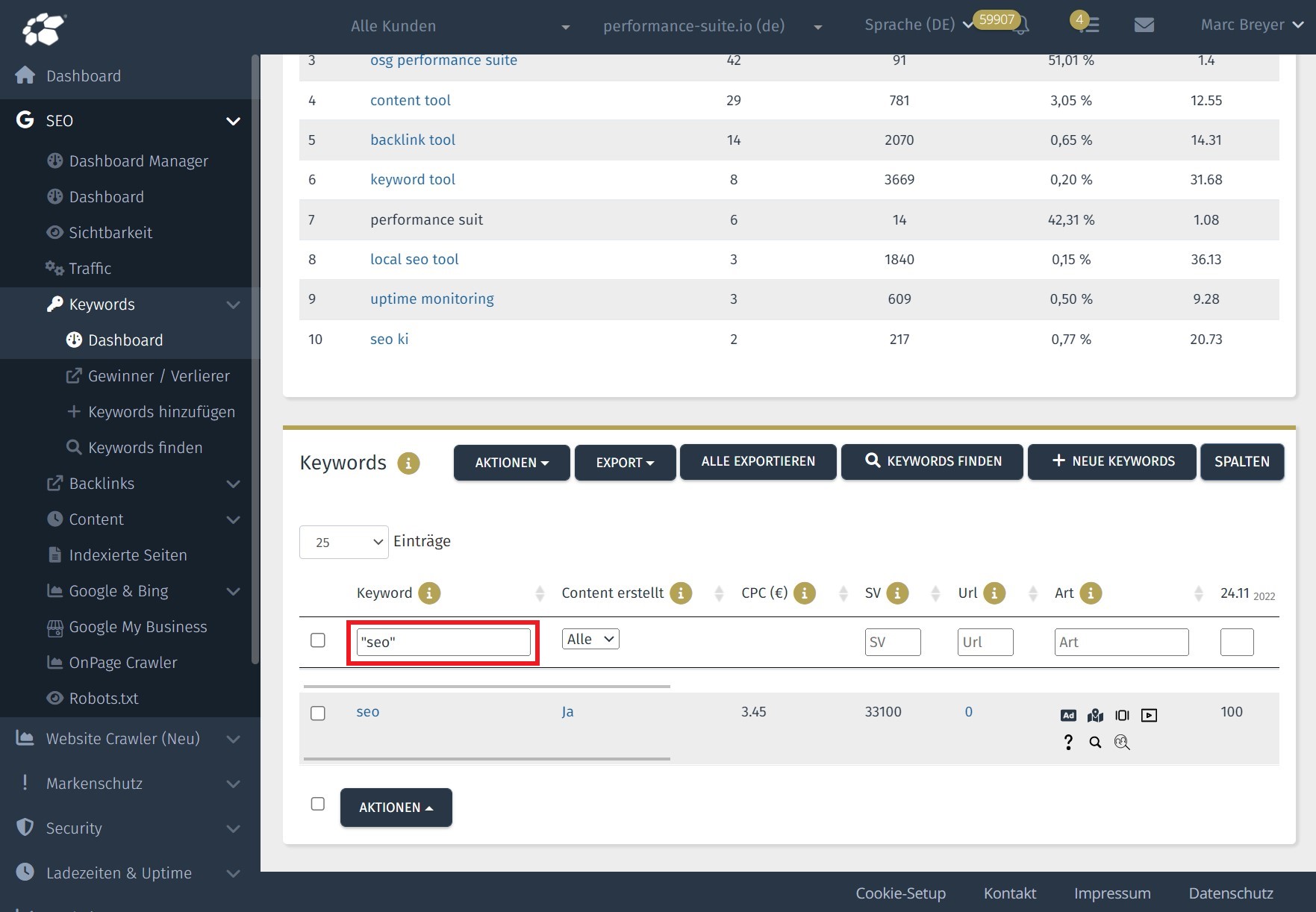
Task: Sort by the SV column arrows
Action: 935,594
